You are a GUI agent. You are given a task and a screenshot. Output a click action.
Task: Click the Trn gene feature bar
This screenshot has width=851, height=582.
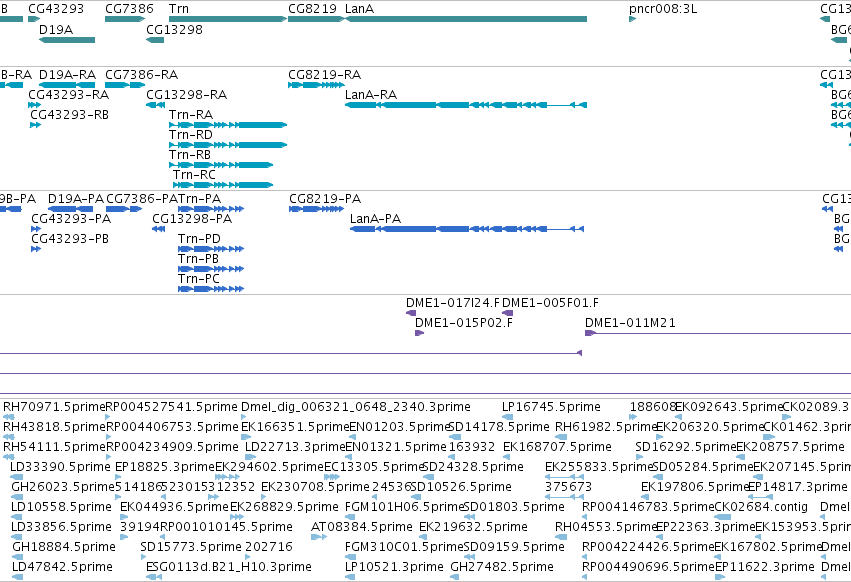tap(228, 19)
